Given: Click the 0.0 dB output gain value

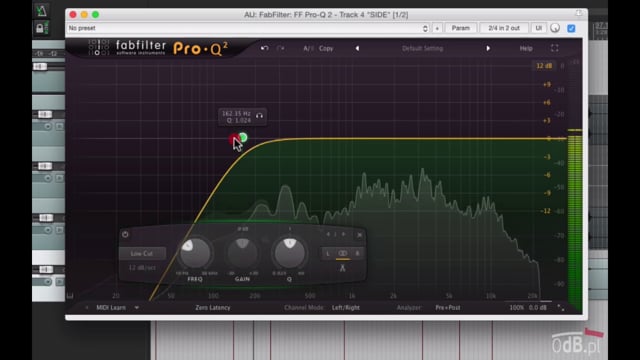Looking at the screenshot, I should point(538,307).
